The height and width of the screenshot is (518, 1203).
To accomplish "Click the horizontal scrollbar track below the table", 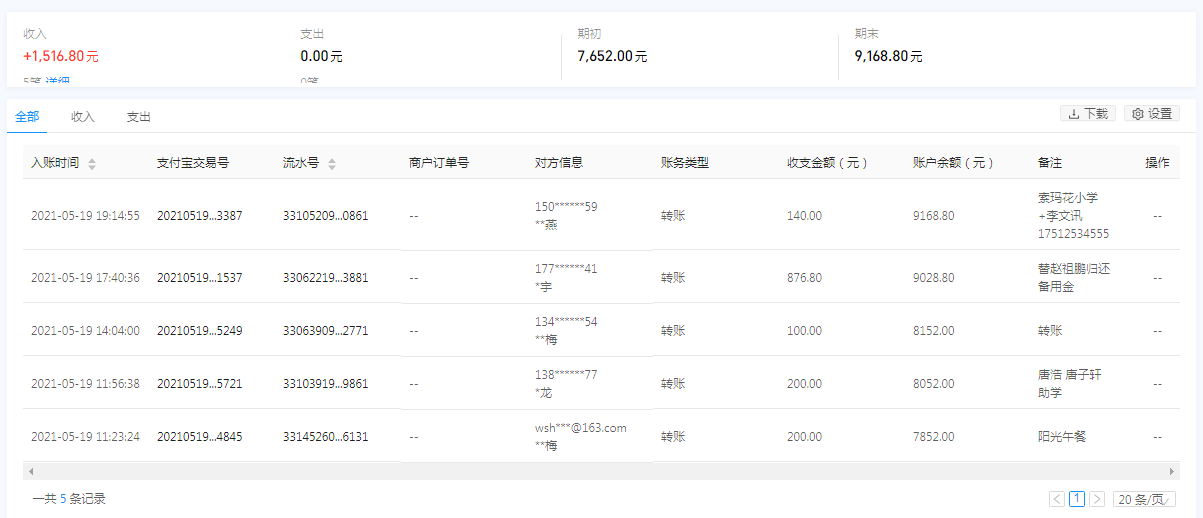I will pos(600,471).
